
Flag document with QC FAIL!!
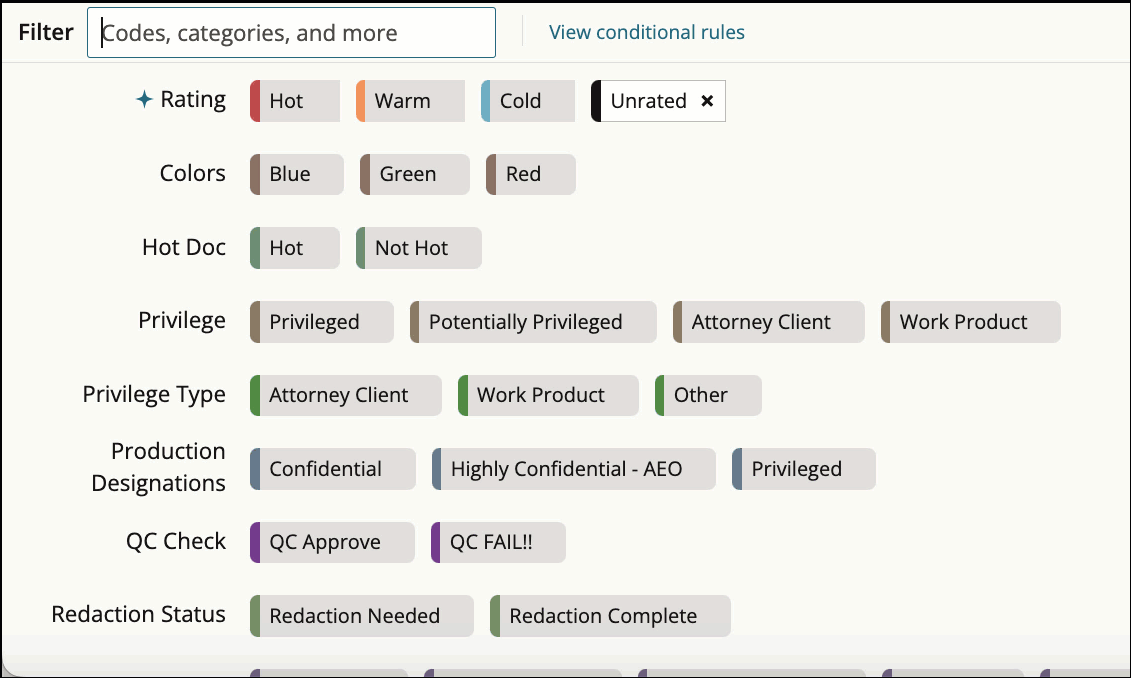(x=498, y=542)
